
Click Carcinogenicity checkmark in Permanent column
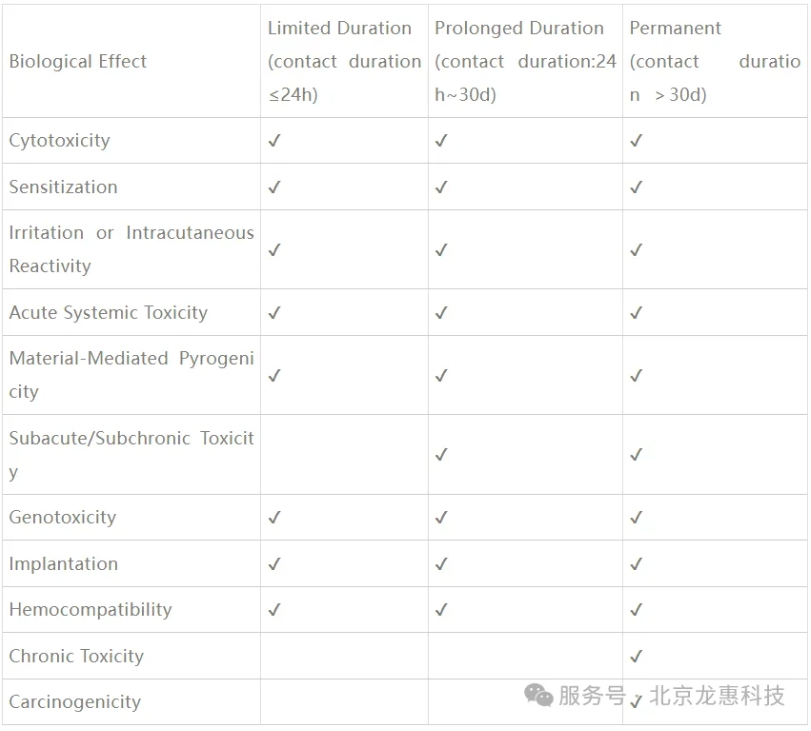tap(636, 701)
